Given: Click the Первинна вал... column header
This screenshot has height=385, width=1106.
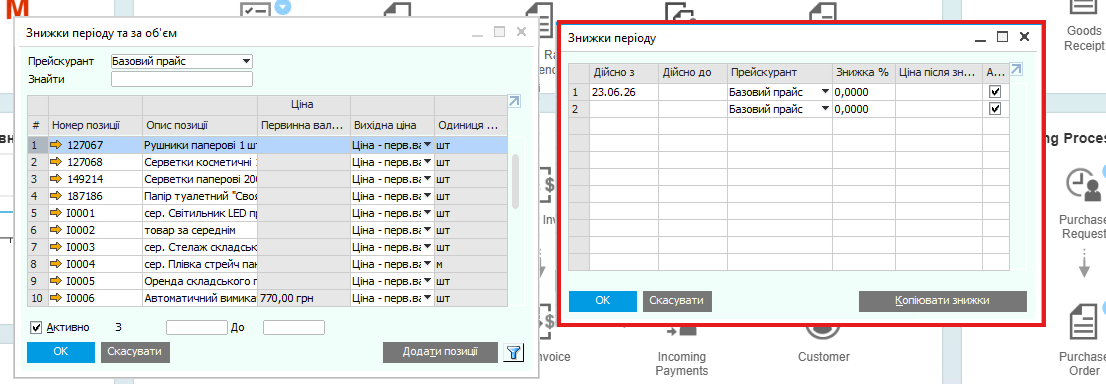Looking at the screenshot, I should [303, 125].
